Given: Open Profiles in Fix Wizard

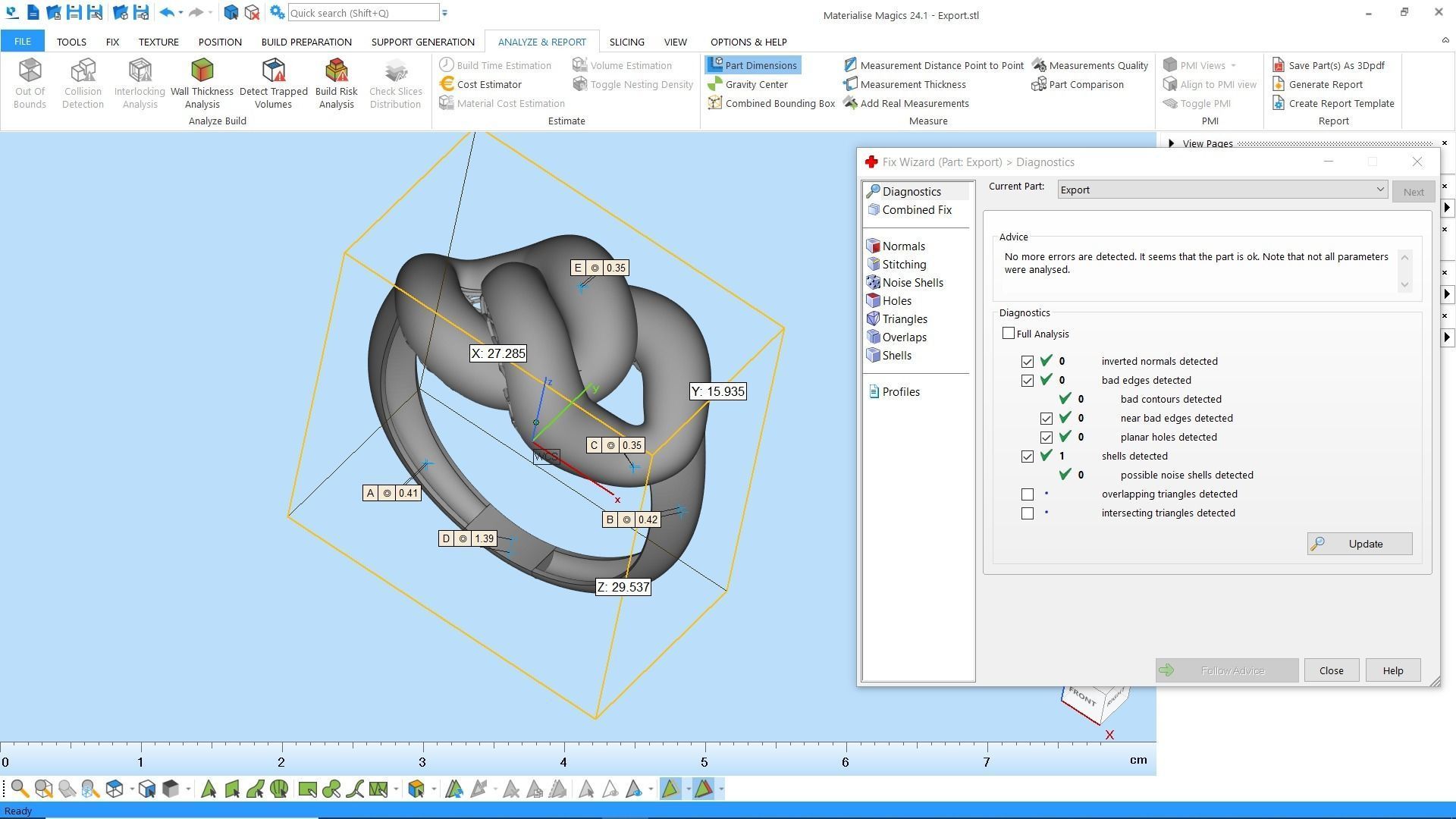Looking at the screenshot, I should 893,392.
